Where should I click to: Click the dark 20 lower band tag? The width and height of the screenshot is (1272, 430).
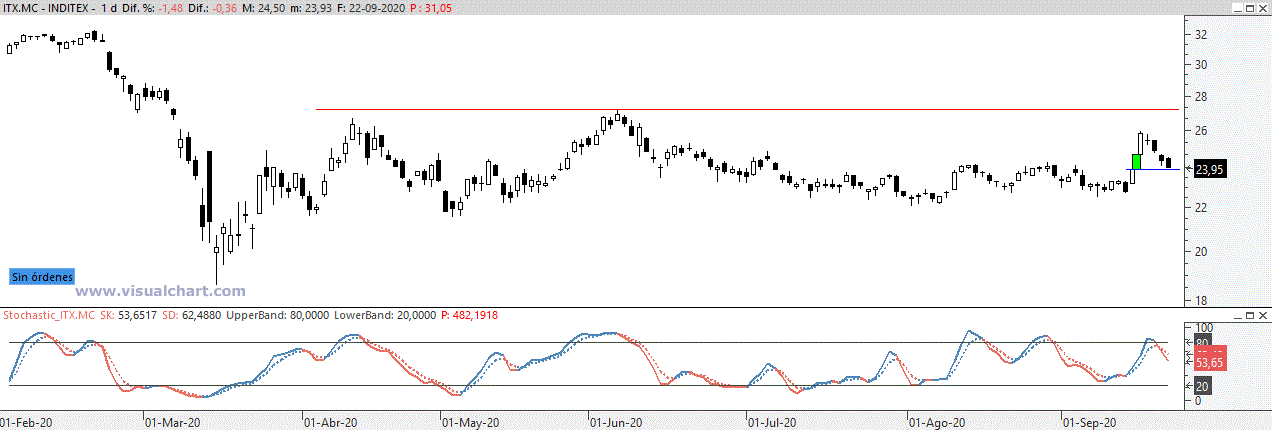[x=1201, y=386]
